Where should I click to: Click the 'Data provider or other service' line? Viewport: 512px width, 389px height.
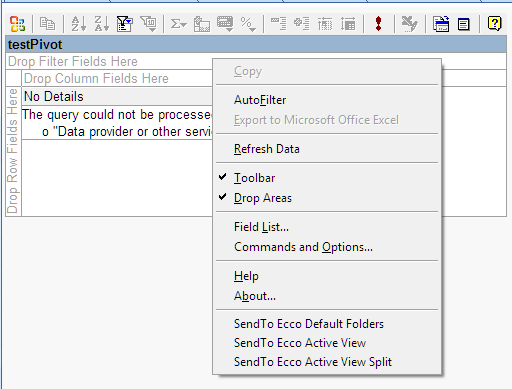point(127,131)
